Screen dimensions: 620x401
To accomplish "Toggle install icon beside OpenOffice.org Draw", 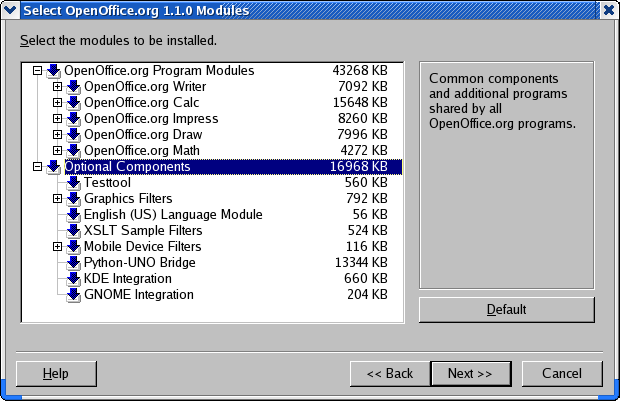I will (x=74, y=135).
